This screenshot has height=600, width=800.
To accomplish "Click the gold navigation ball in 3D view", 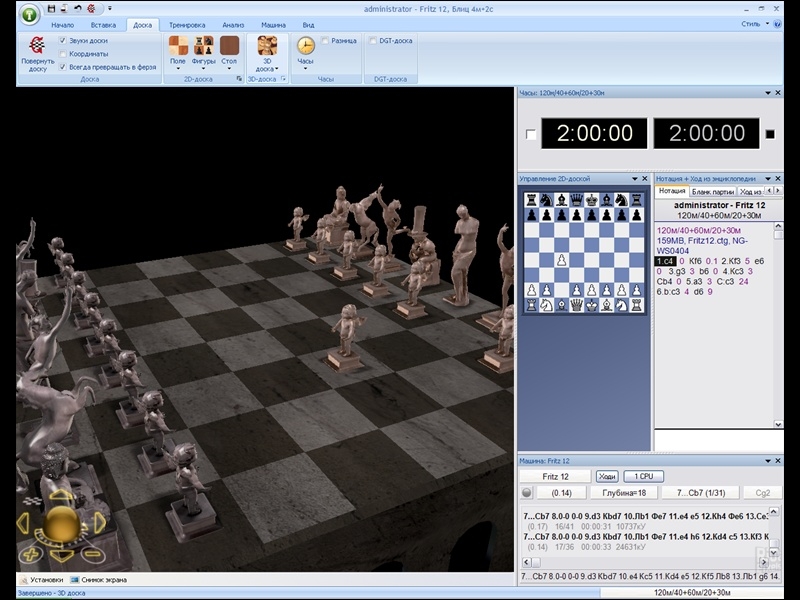I will point(62,520).
